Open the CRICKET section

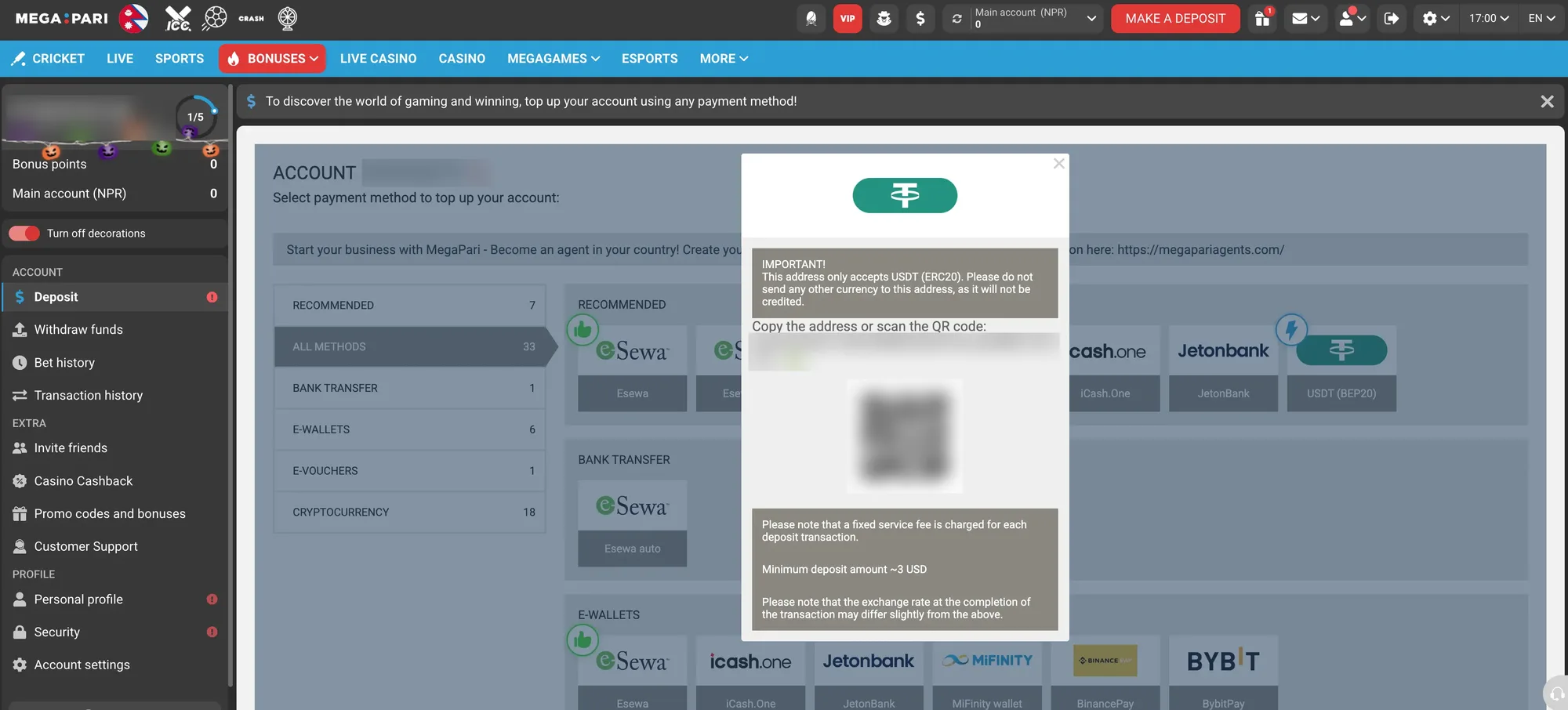[x=48, y=59]
